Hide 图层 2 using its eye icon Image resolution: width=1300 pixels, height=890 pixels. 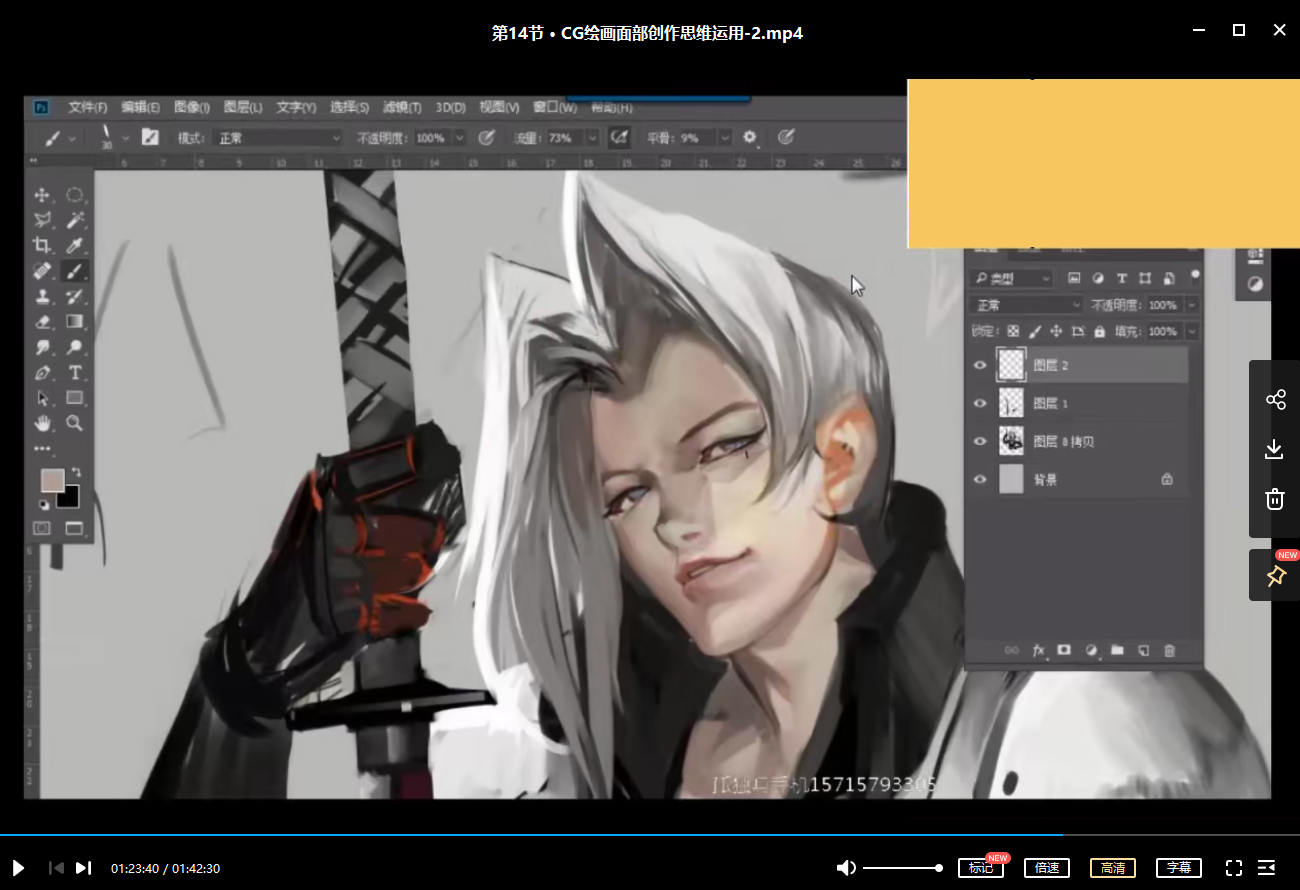980,366
